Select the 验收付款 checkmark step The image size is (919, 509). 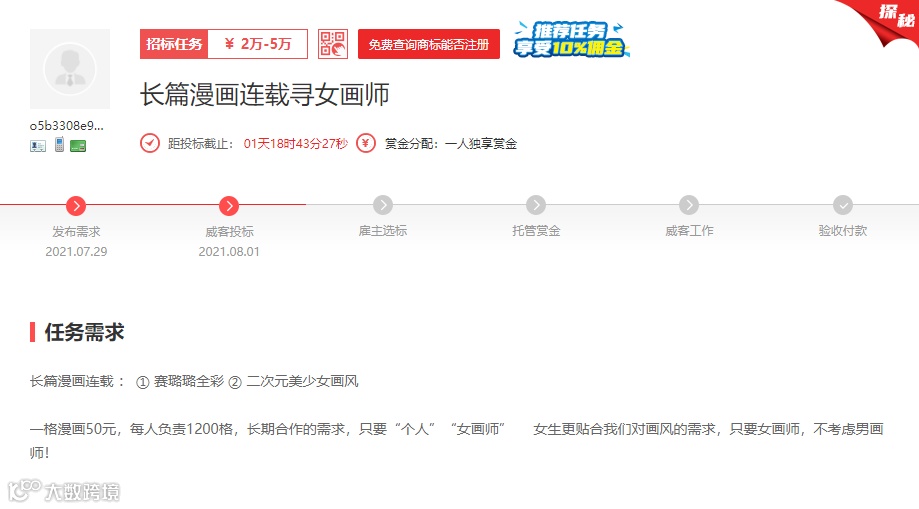843,205
